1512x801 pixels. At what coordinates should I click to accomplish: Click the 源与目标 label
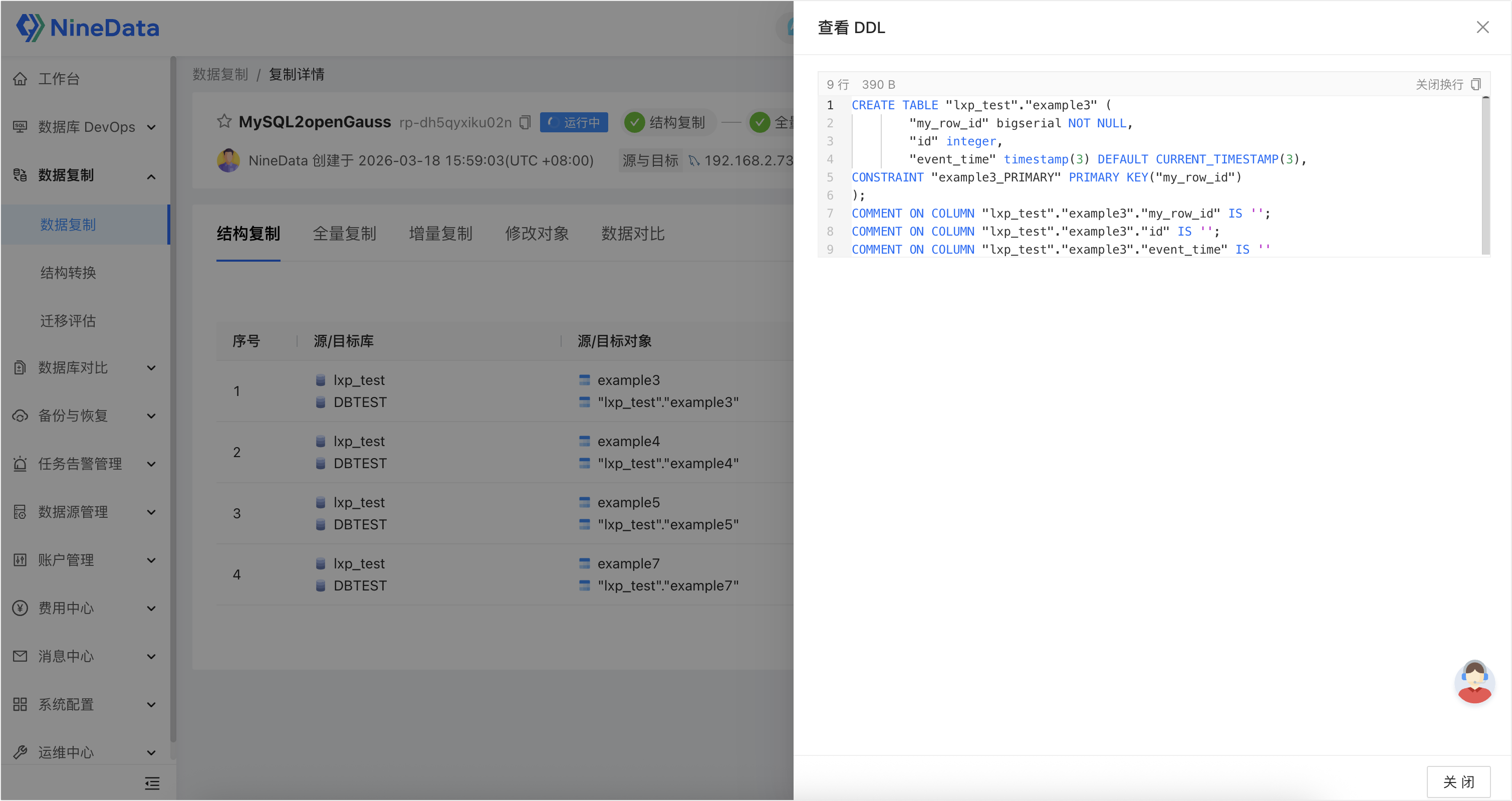click(x=650, y=160)
